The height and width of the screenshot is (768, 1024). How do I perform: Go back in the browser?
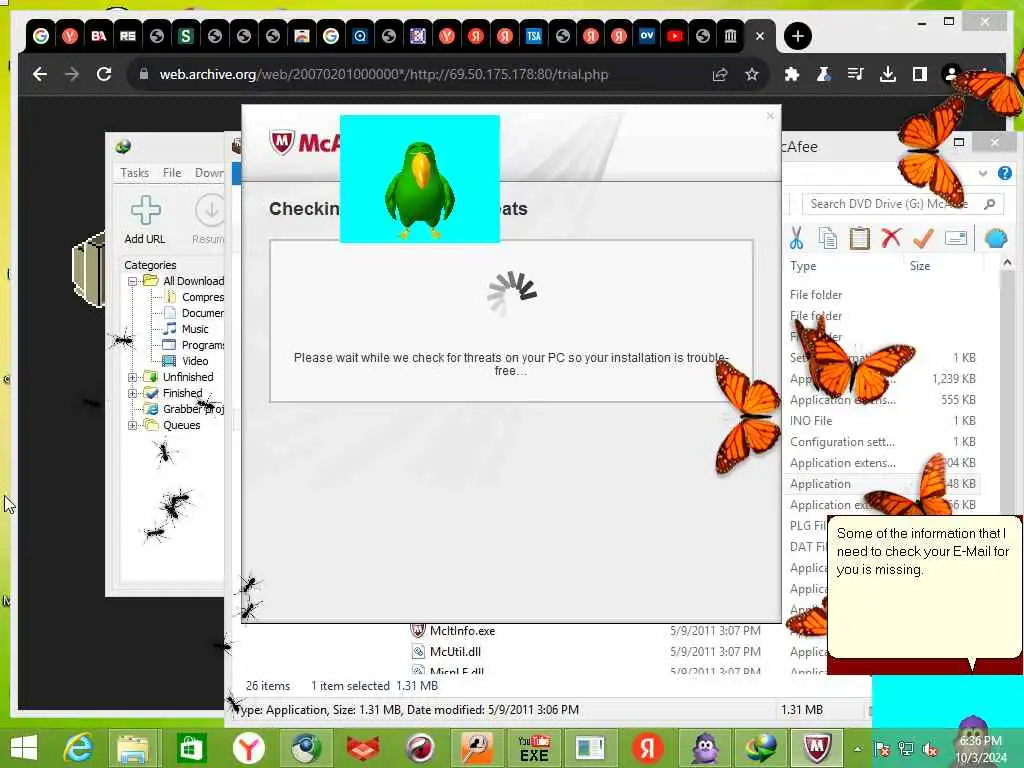[40, 74]
